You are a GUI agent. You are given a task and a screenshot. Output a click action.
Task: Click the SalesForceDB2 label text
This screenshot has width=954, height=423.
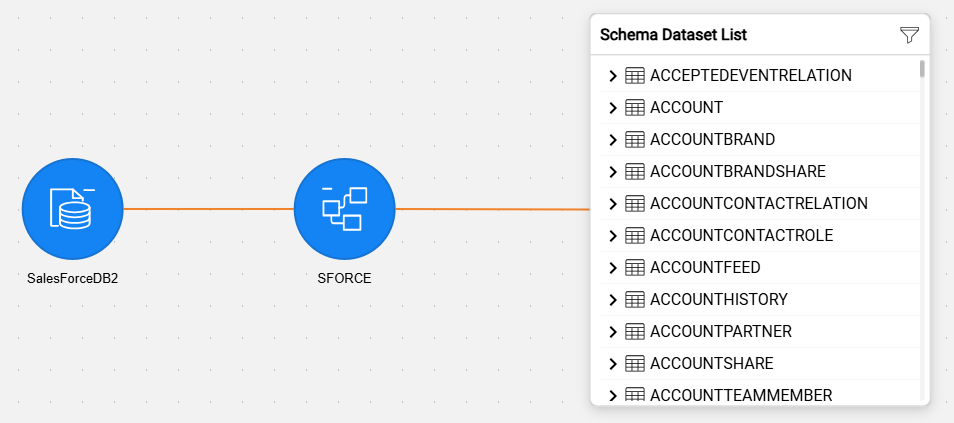point(72,279)
